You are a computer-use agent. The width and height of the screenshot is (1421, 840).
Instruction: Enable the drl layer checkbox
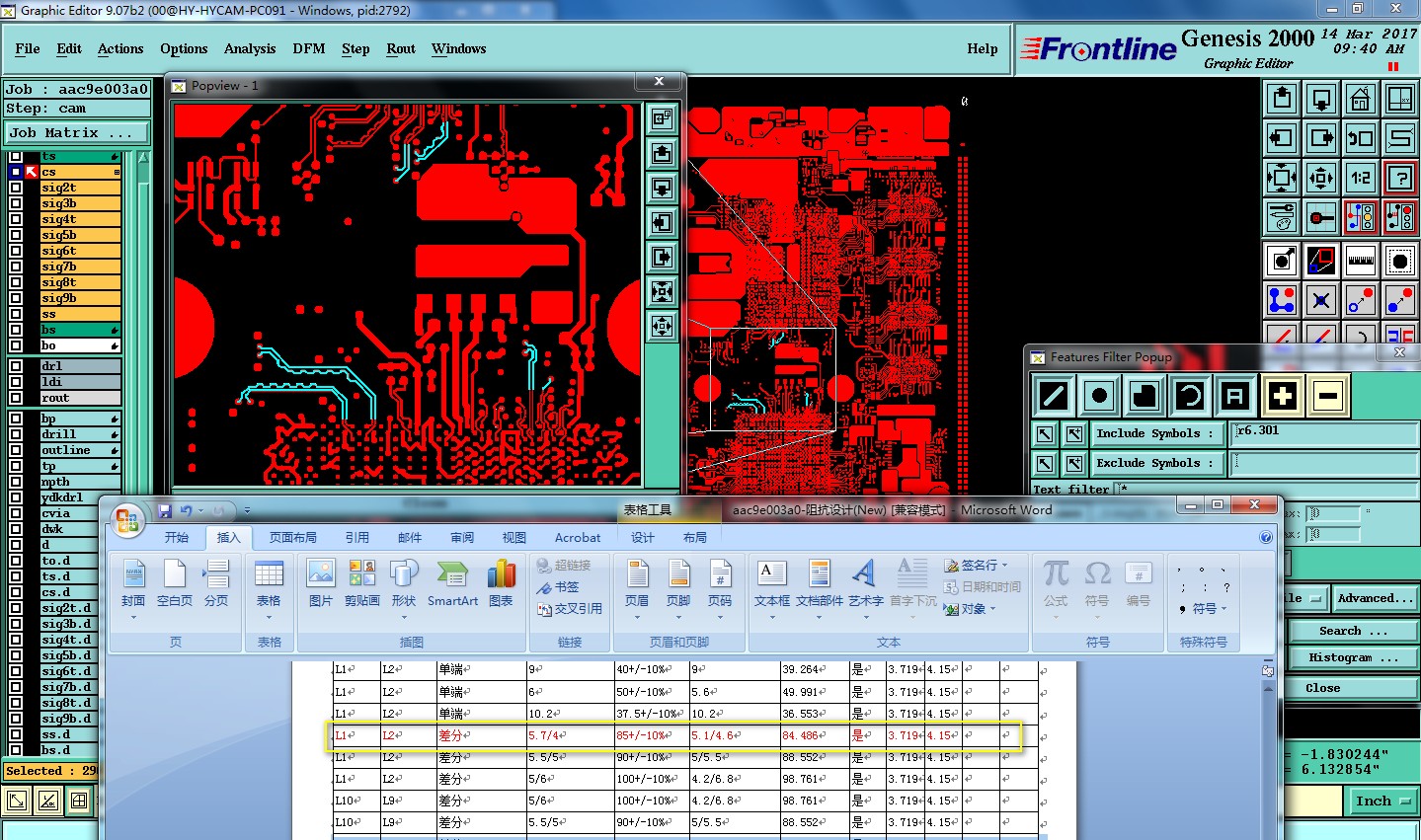tap(16, 366)
